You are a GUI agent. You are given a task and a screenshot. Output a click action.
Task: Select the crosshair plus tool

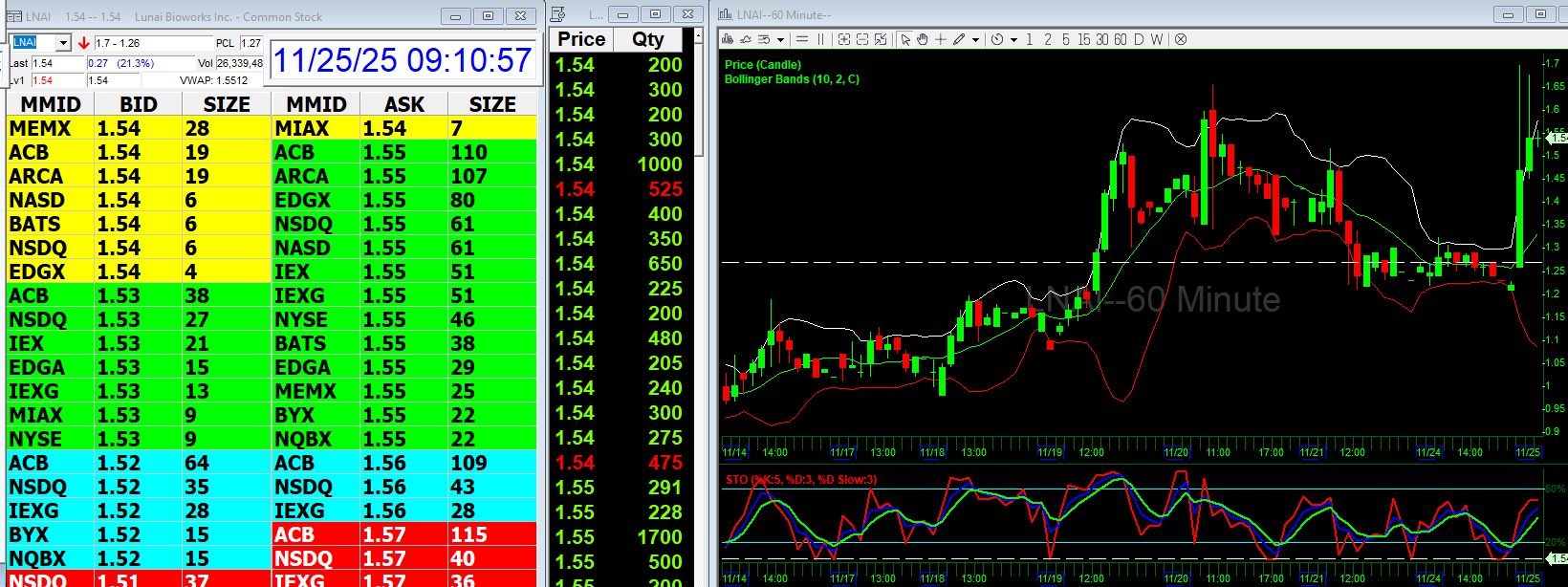coord(941,39)
